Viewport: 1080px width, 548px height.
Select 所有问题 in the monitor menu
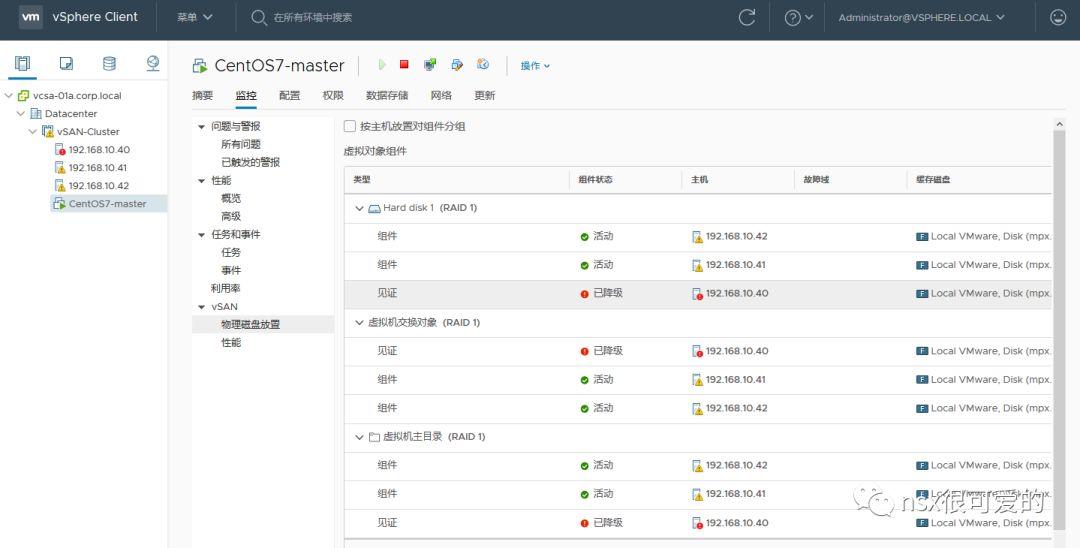241,145
